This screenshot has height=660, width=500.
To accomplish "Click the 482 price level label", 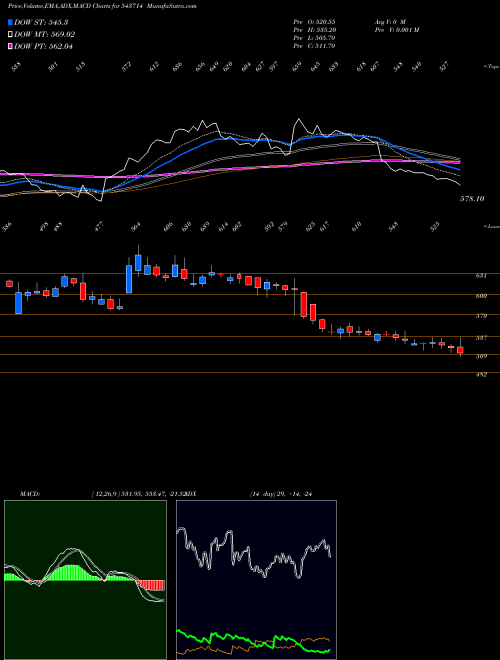I will tap(481, 374).
